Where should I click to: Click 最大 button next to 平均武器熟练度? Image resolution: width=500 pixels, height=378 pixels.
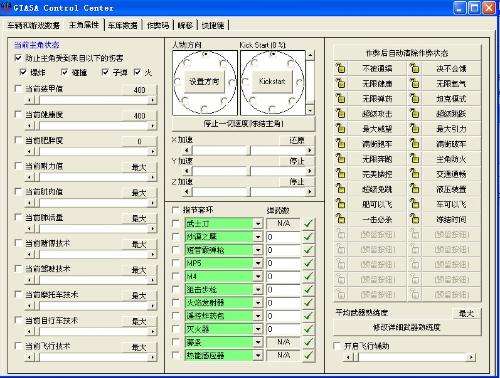coord(466,313)
